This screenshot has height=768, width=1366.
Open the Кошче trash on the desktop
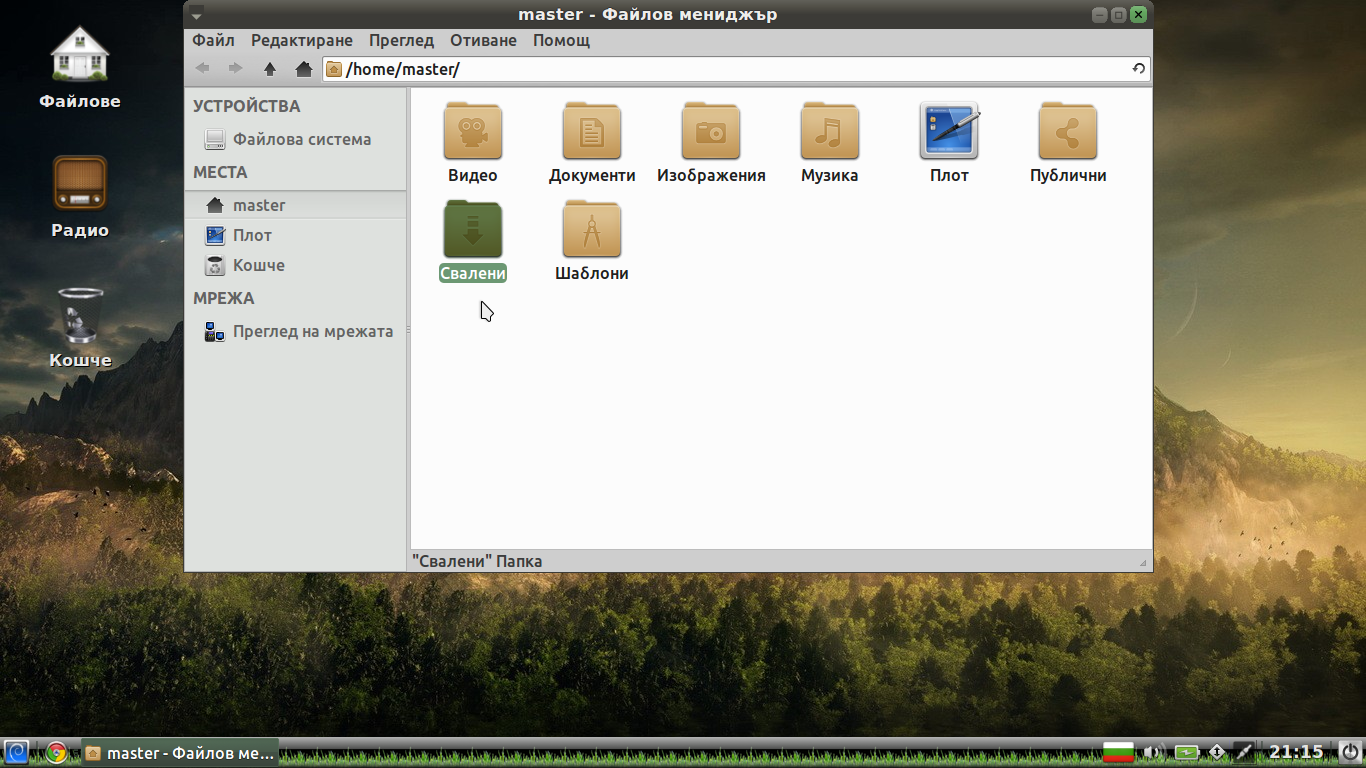(x=80, y=314)
